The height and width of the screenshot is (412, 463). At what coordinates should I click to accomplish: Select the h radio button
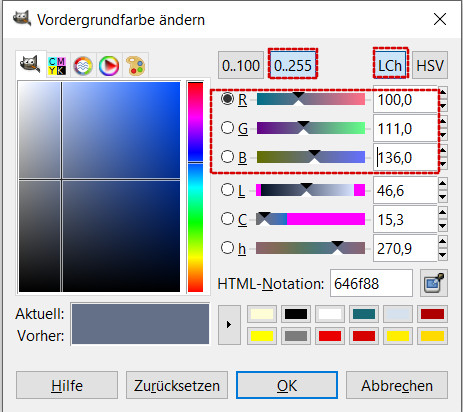click(x=227, y=248)
